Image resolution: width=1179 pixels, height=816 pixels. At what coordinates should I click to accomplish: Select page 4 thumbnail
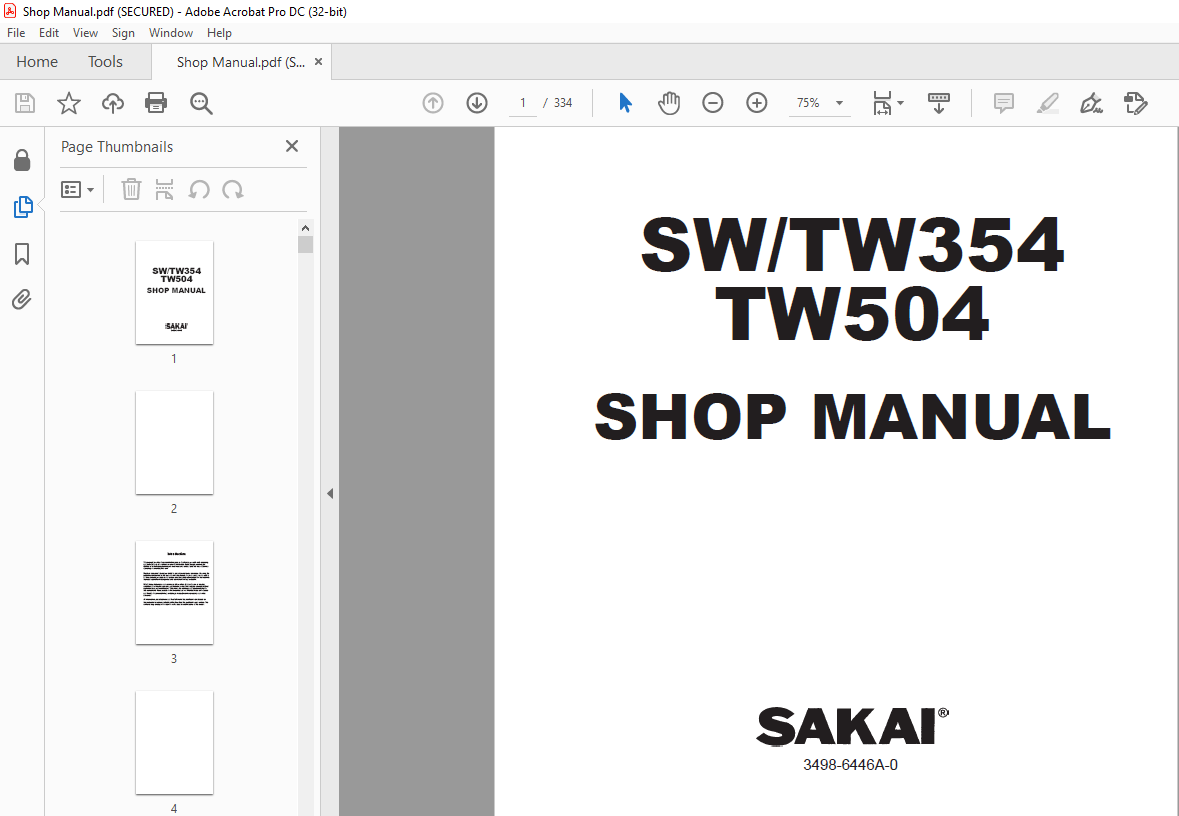174,742
